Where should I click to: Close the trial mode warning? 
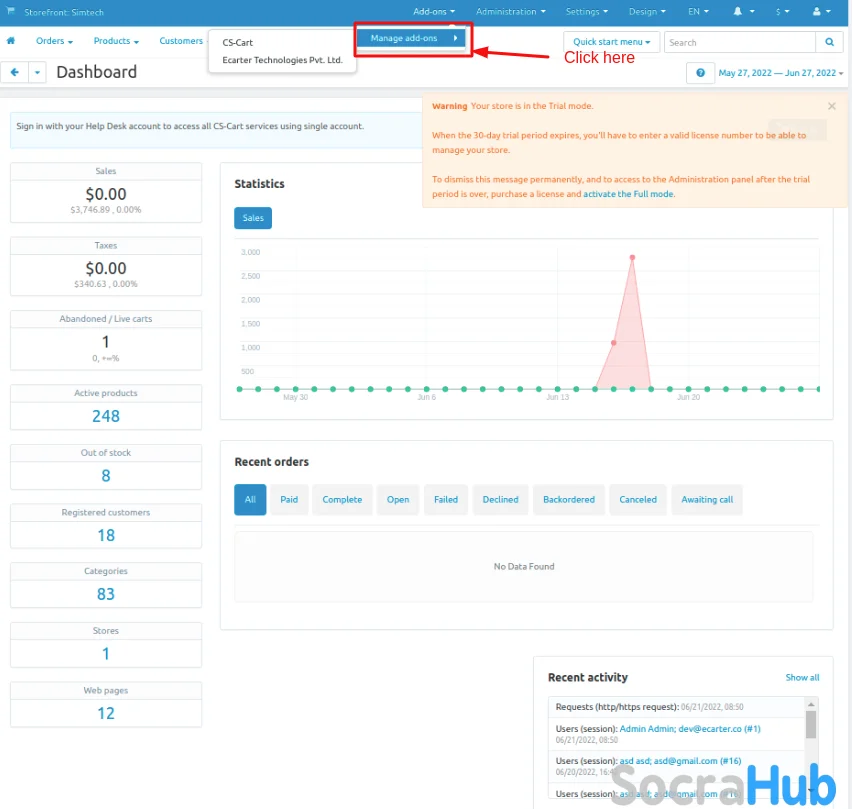click(x=832, y=106)
